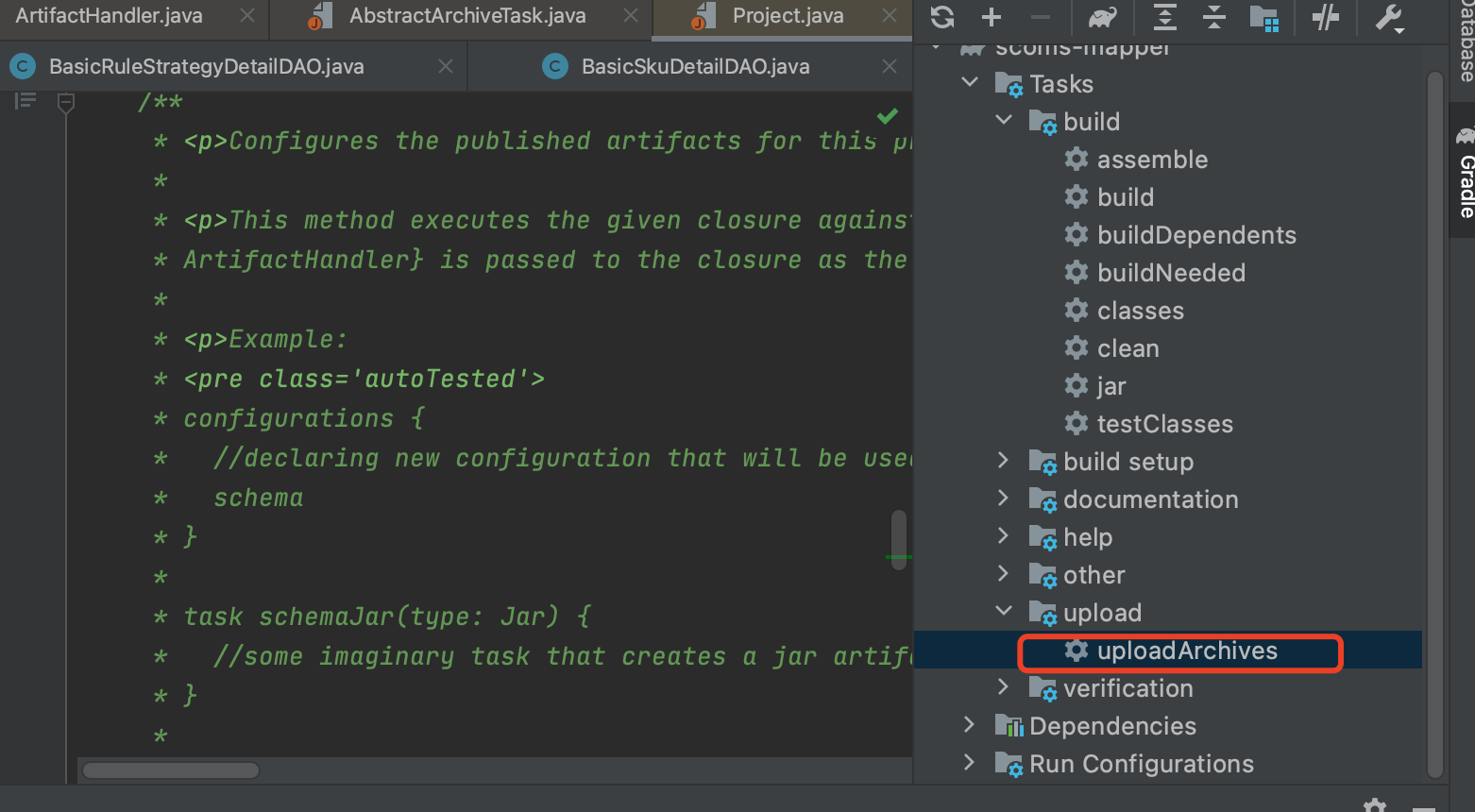1475x812 pixels.
Task: Reload all Gradle projects
Action: pyautogui.click(x=941, y=17)
